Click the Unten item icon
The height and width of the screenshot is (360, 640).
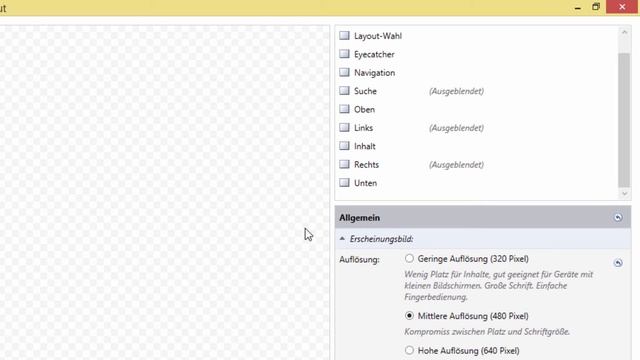[344, 182]
